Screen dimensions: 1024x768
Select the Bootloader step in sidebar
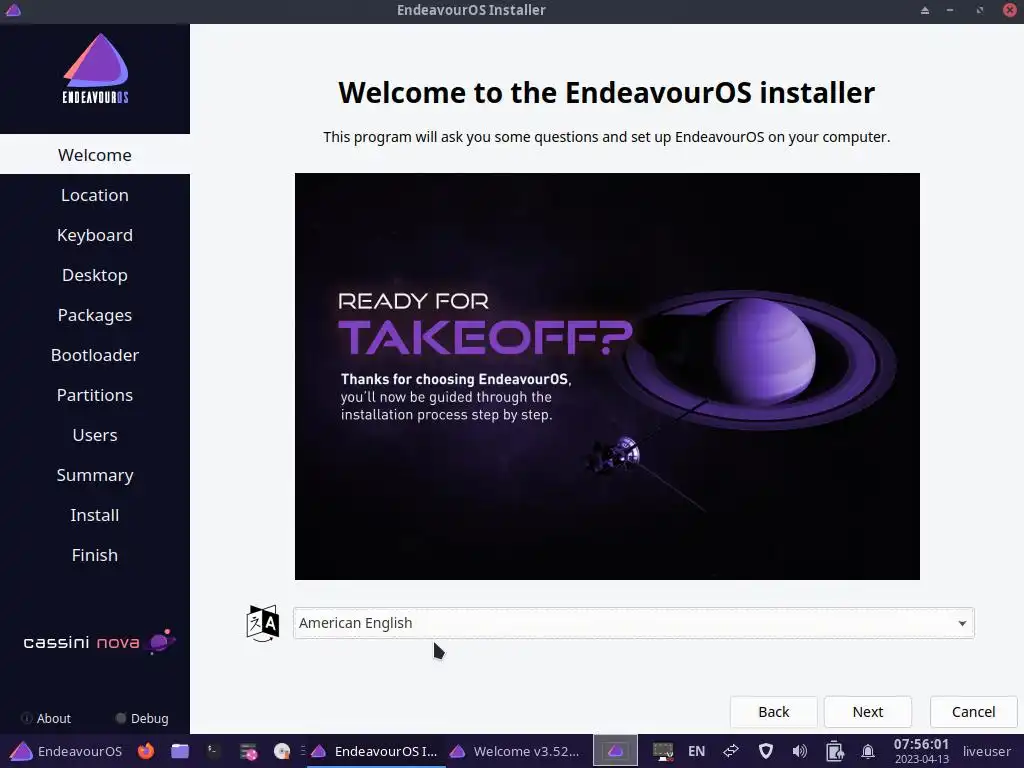tap(95, 355)
